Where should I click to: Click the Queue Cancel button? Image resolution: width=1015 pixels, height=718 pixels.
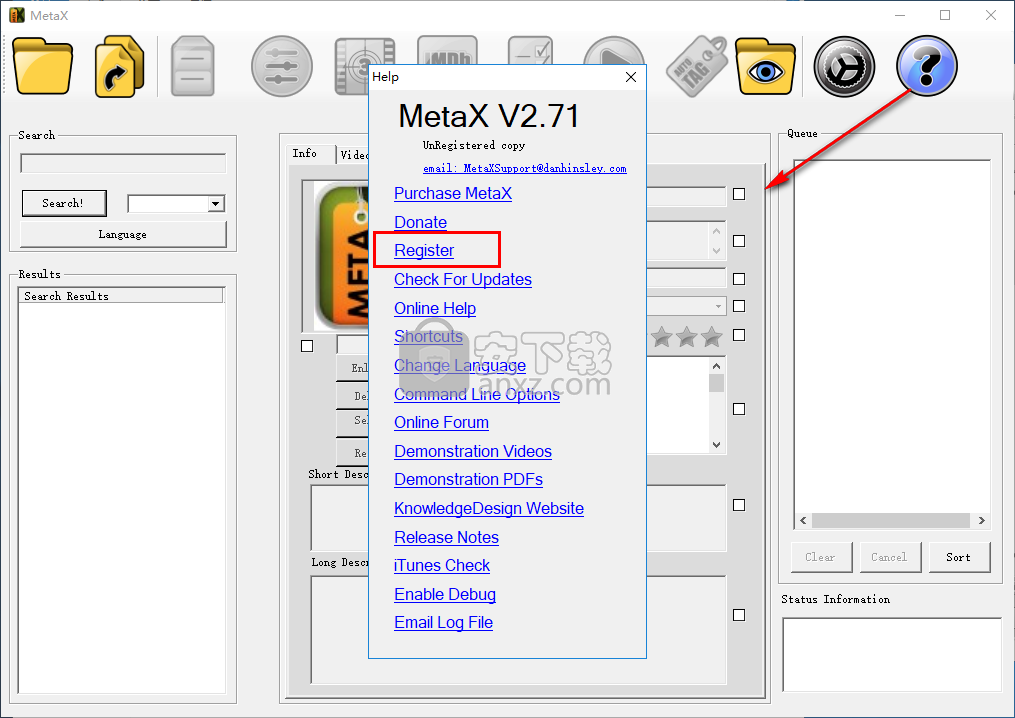(x=889, y=557)
